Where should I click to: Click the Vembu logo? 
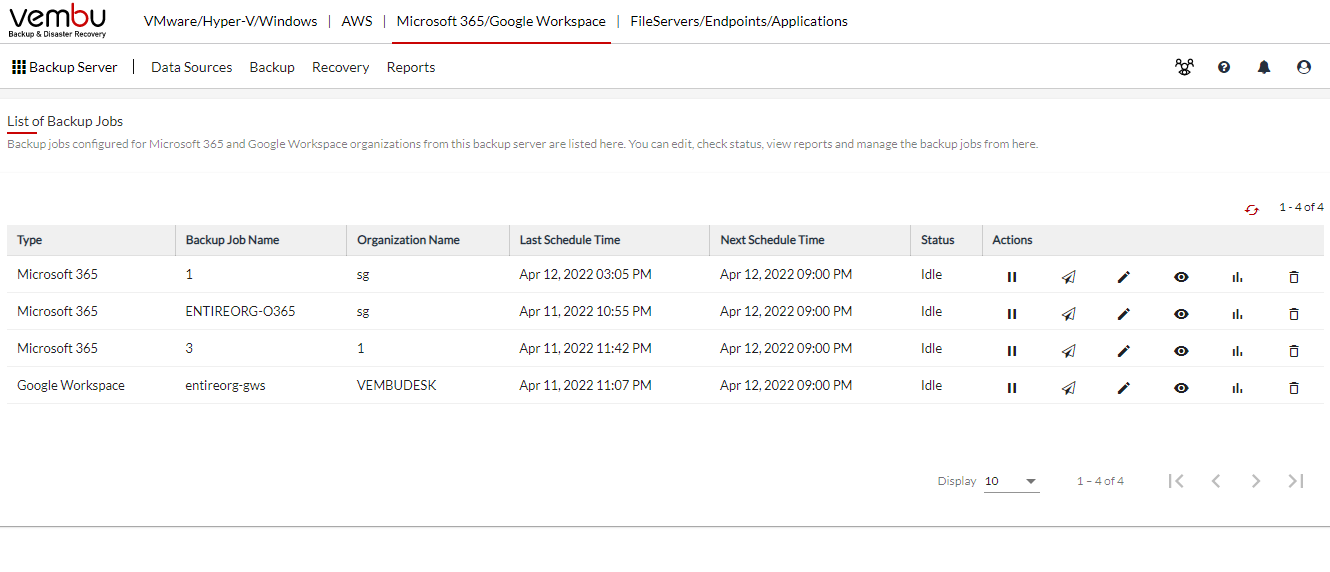coord(58,21)
